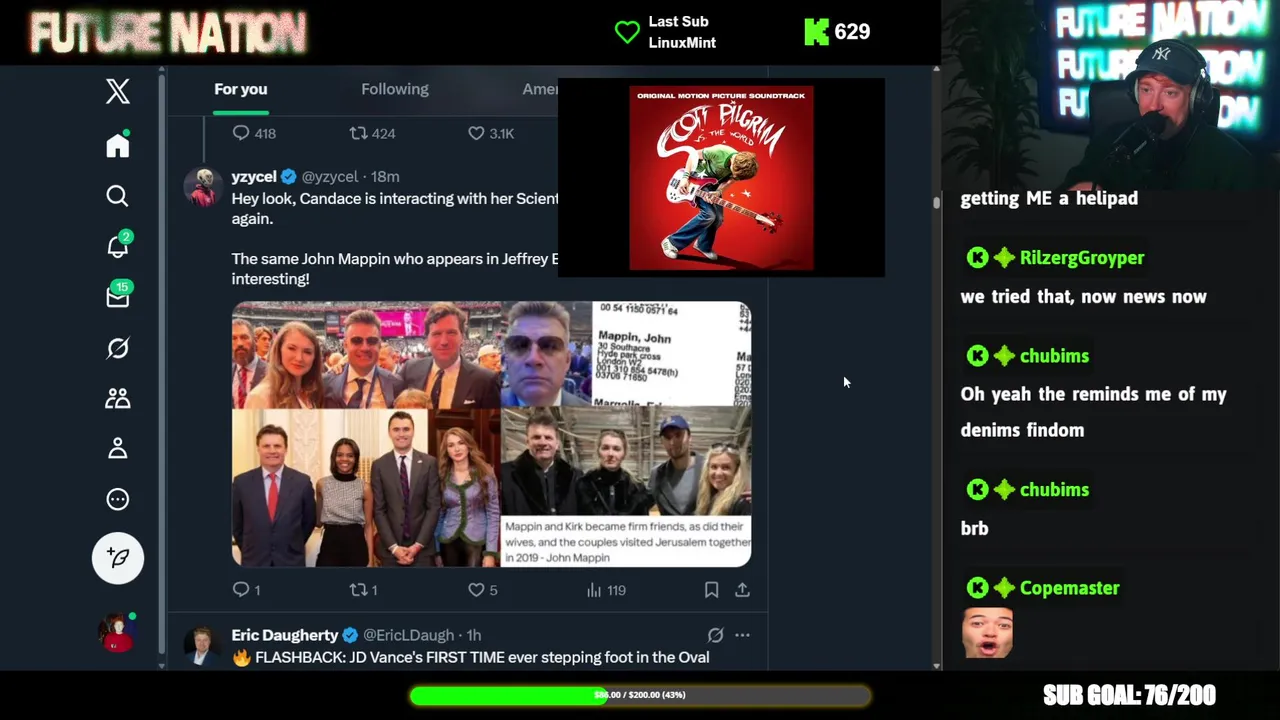
Task: Click Grok icon on Eric Daugherty post
Action: [x=715, y=635]
